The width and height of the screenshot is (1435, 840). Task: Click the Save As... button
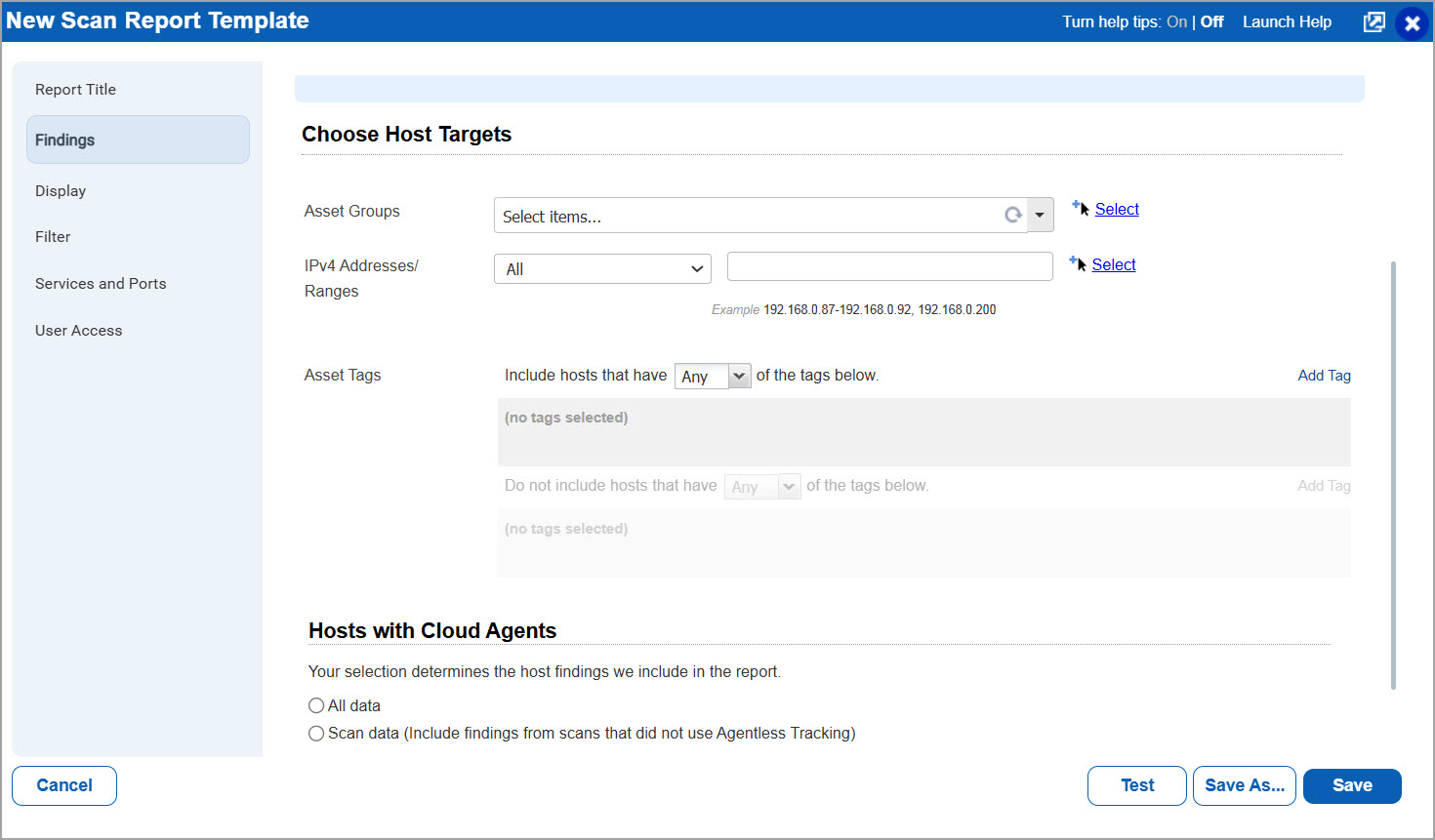1244,785
